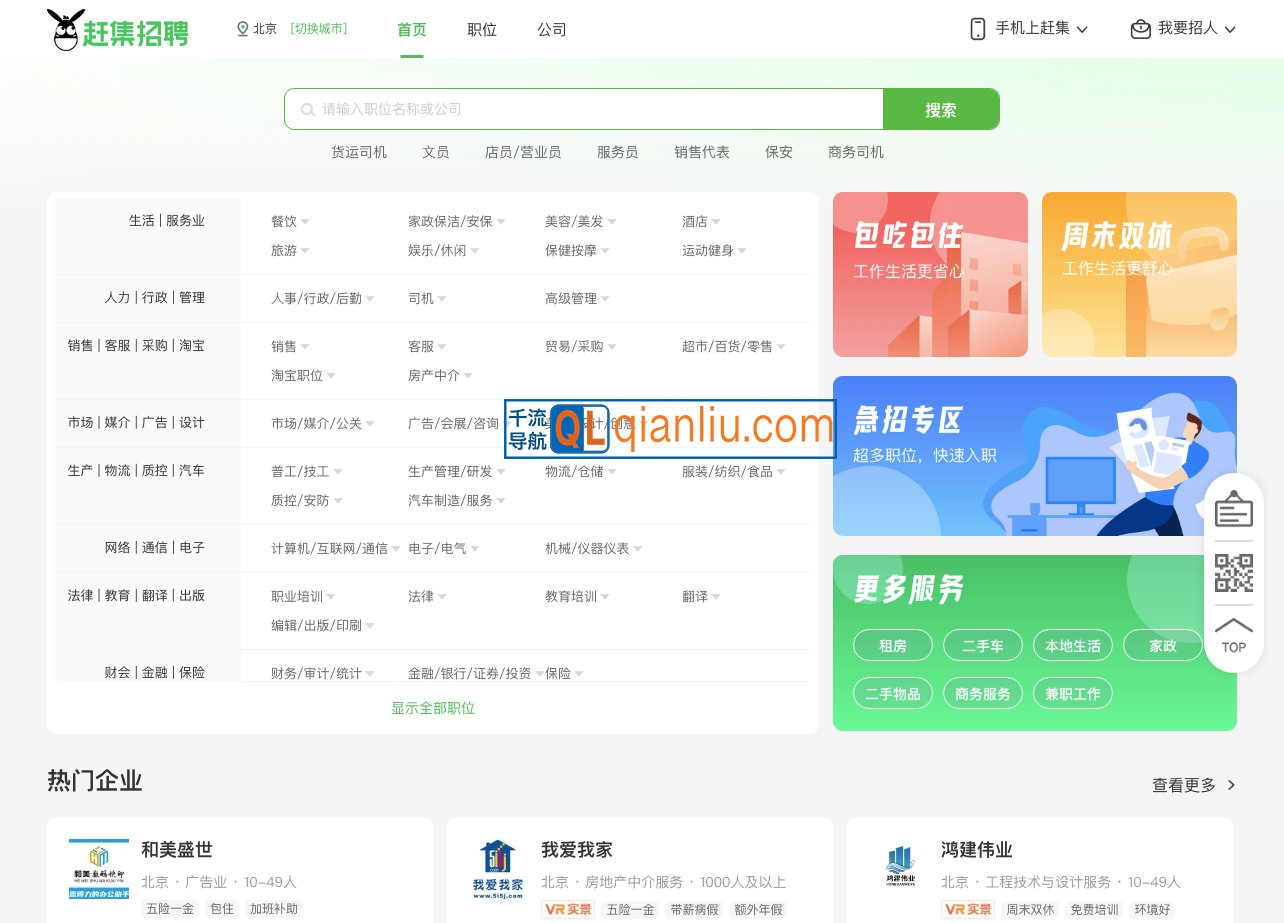1284x923 pixels.
Task: Click inside the job search input field
Action: [580, 109]
